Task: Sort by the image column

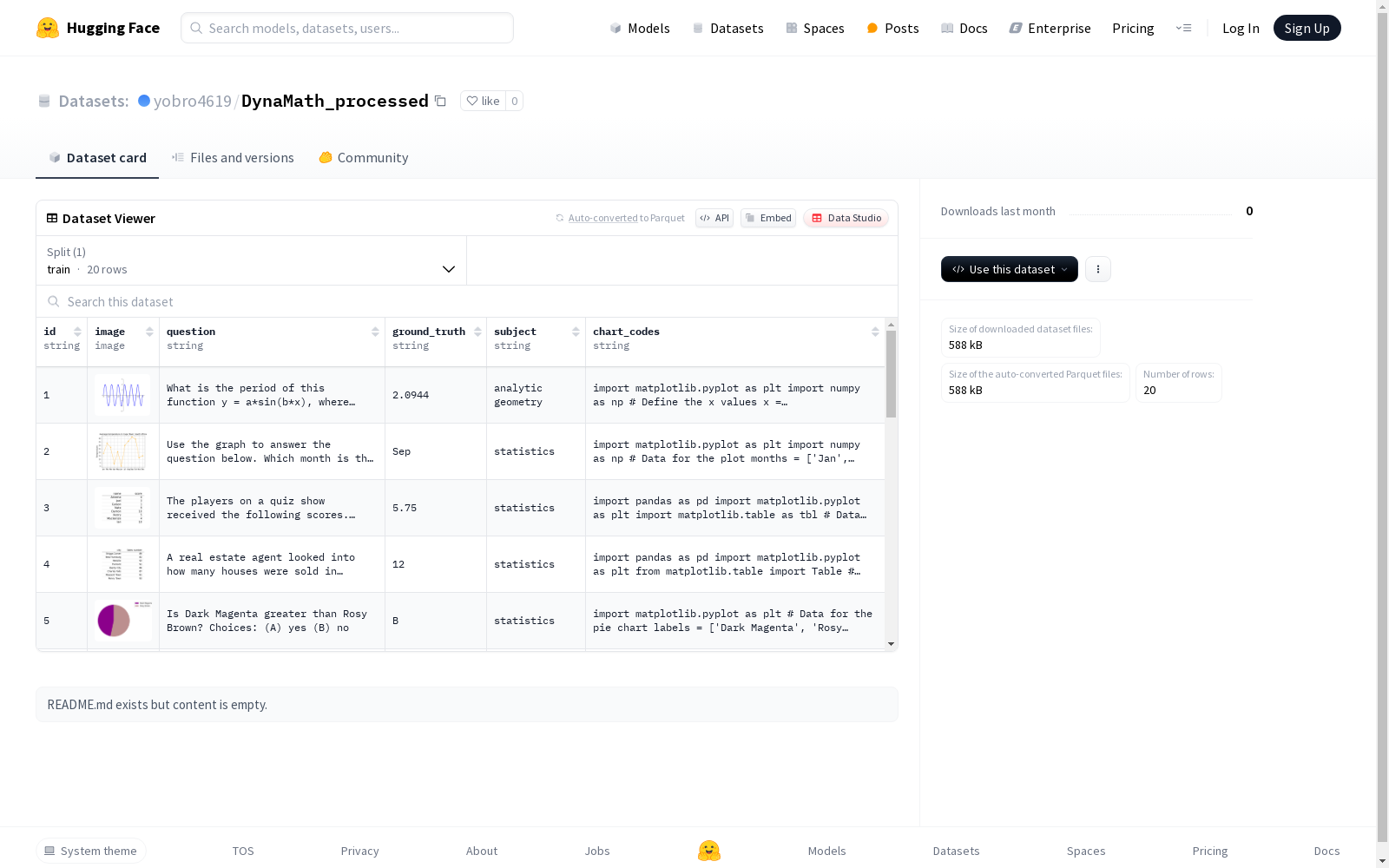Action: [149, 332]
